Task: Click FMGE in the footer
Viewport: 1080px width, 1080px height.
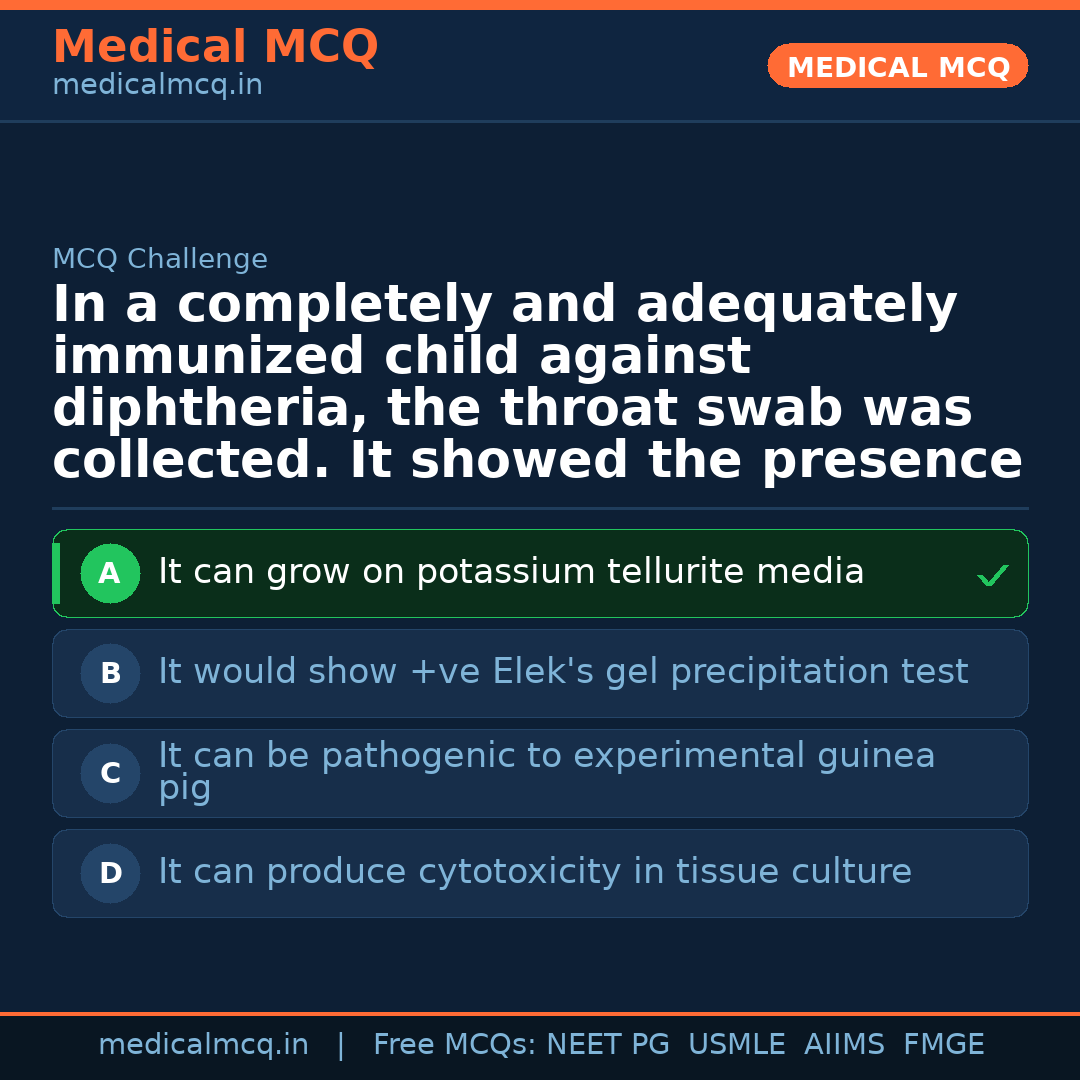Action: (x=943, y=1045)
